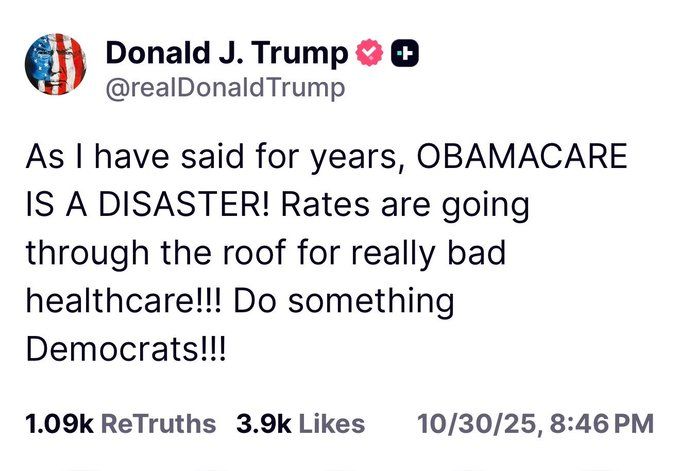Screen dimensions: 680x471
Task: Click the phrase Rates are going
Action: pos(405,206)
